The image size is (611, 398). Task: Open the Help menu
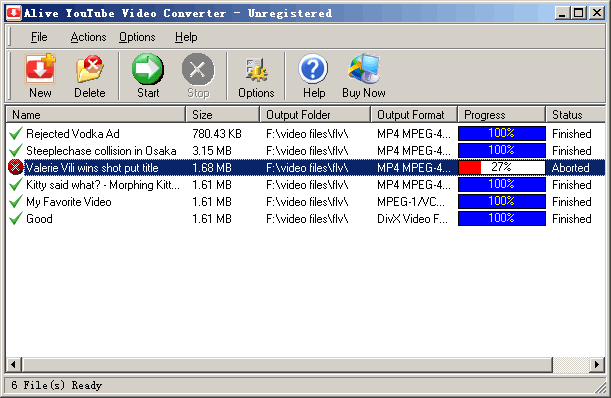186,37
